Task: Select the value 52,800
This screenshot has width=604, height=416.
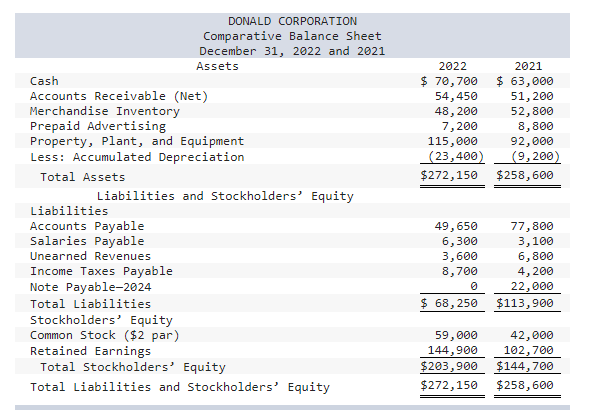Action: coord(532,111)
